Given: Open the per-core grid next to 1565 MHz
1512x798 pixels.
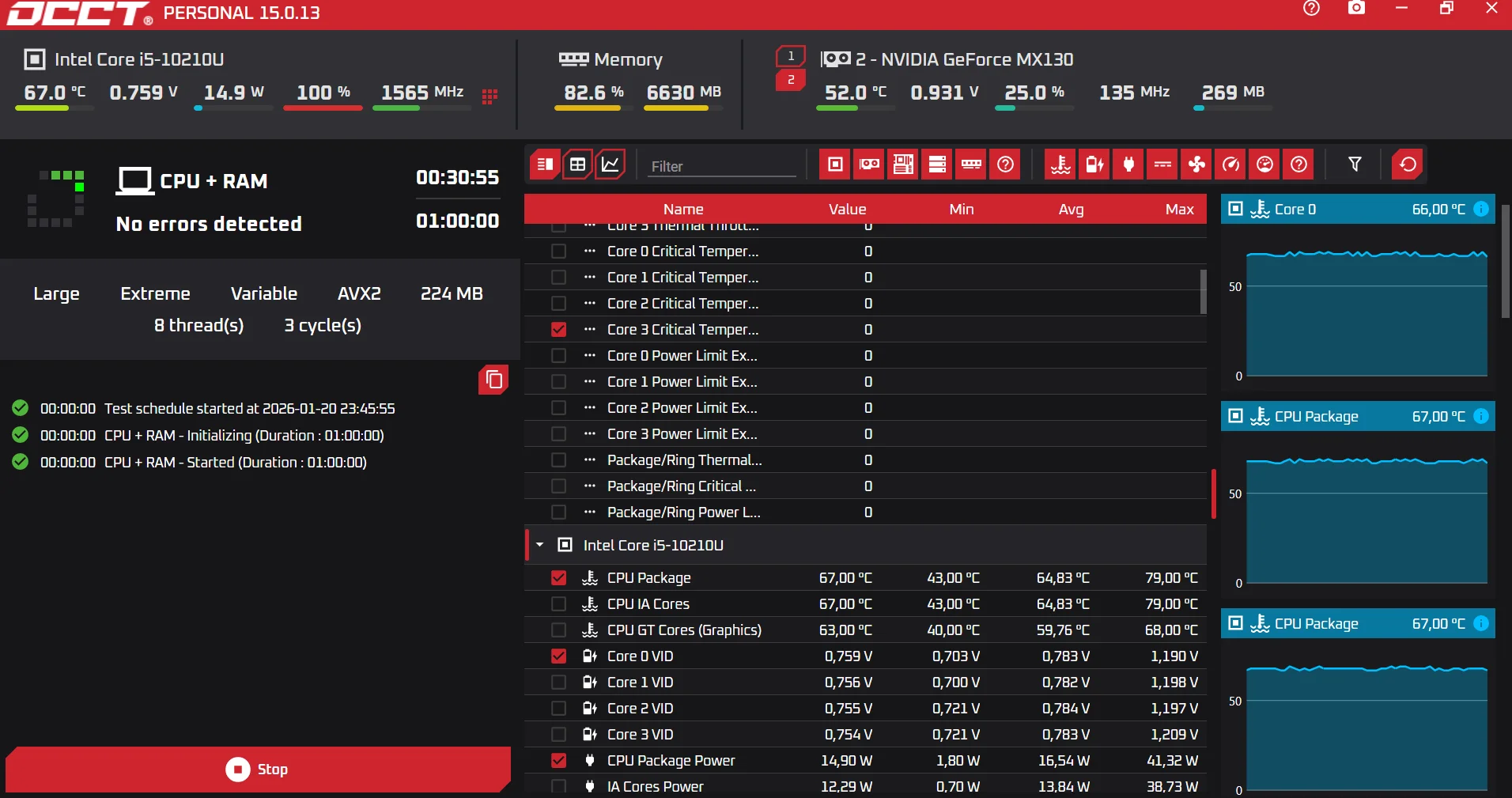Looking at the screenshot, I should point(490,96).
